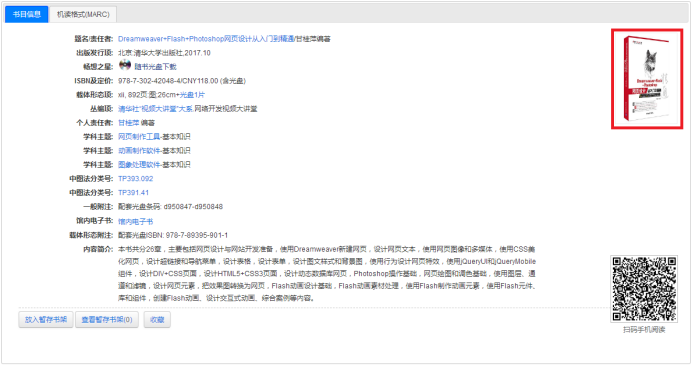692x367 pixels.
Task: Select the ISBN text 978-7-302-42048-4/CNY118.00
Action: tap(168, 81)
